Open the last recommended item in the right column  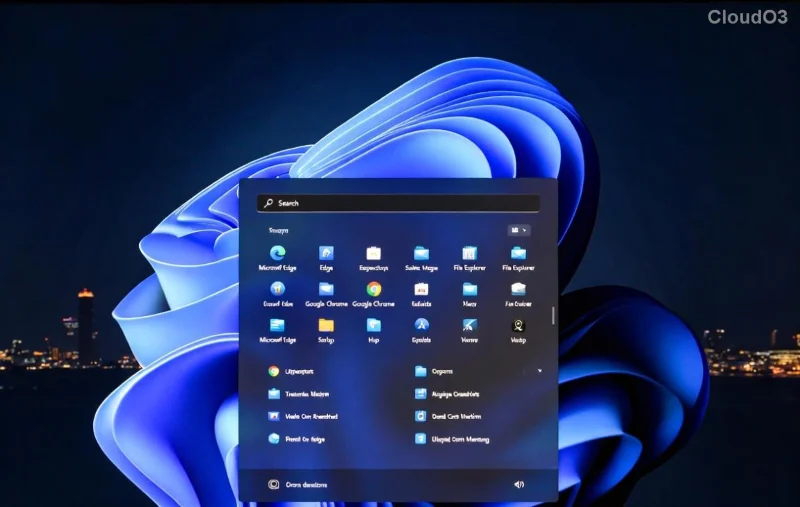pos(452,439)
